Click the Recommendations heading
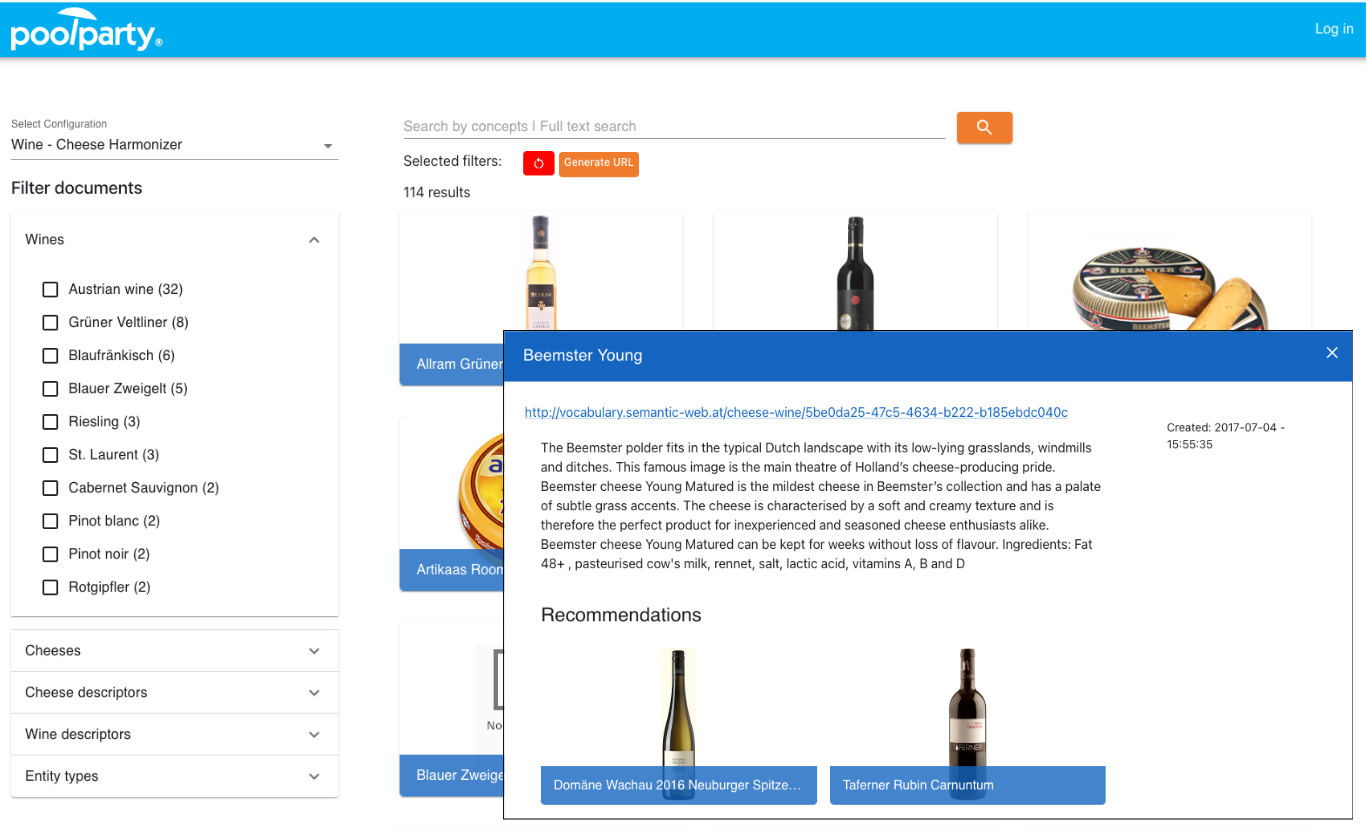 (x=621, y=615)
